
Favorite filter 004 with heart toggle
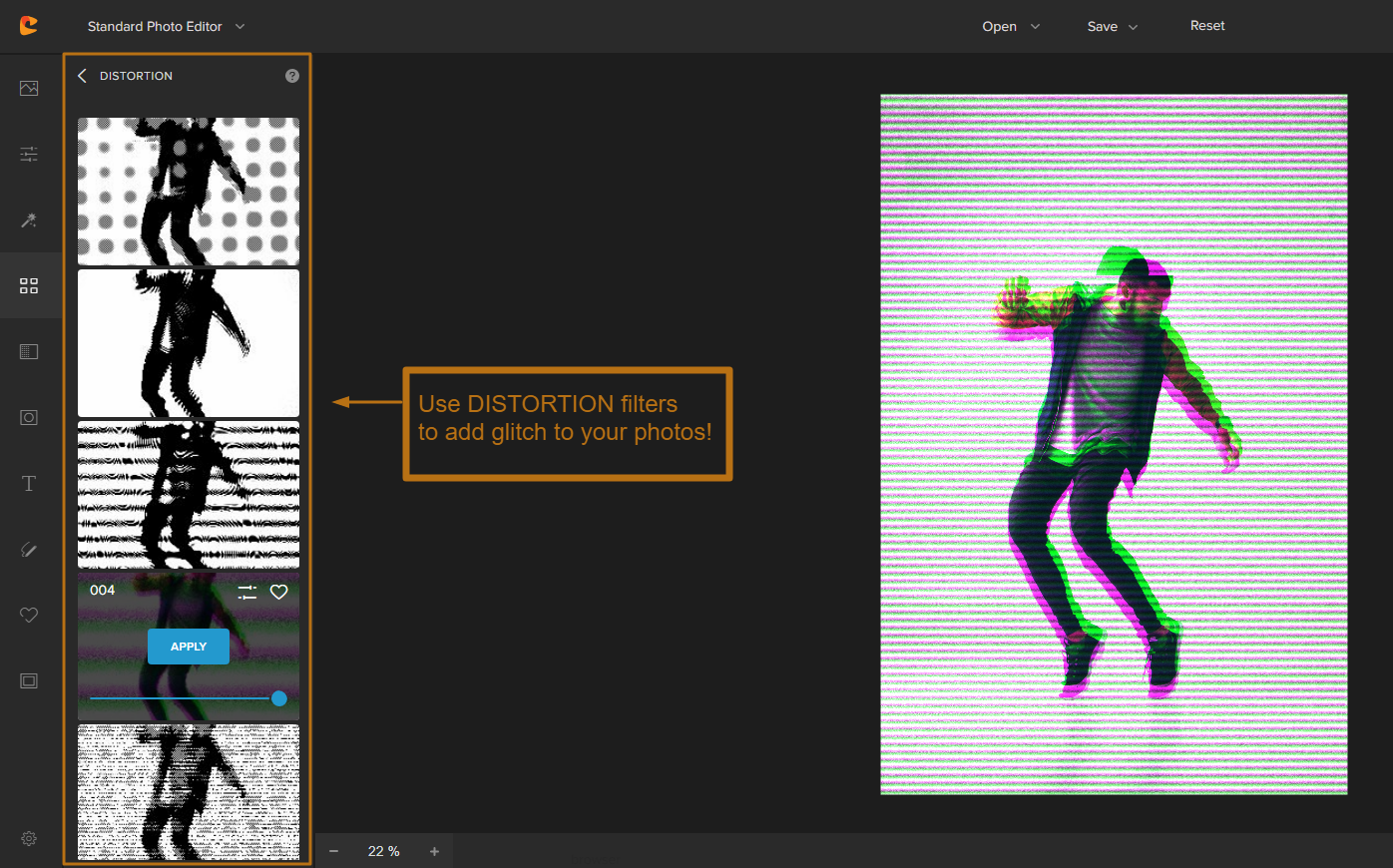pos(279,592)
